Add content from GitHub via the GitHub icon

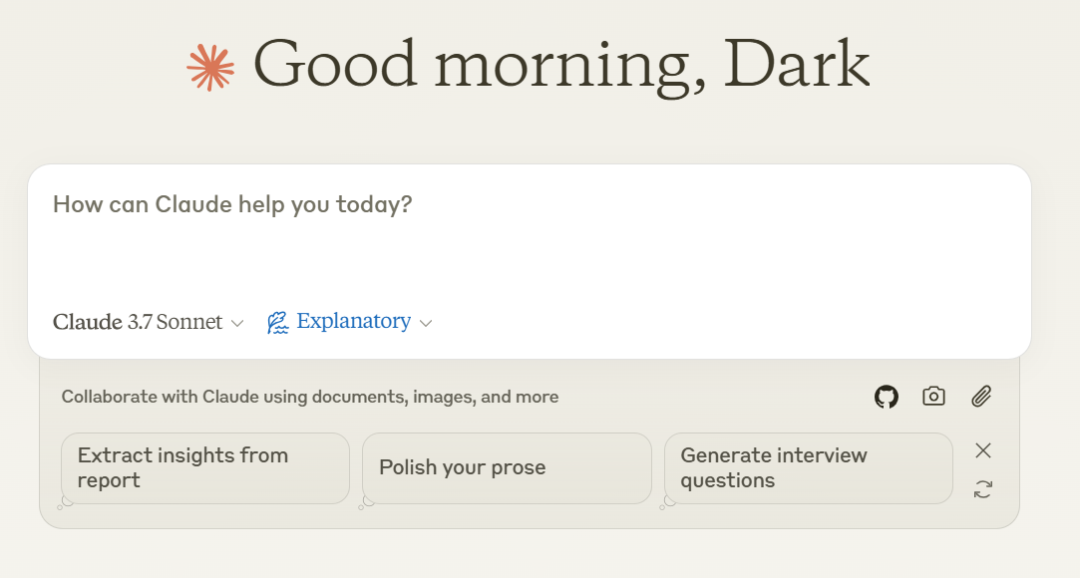tap(886, 397)
